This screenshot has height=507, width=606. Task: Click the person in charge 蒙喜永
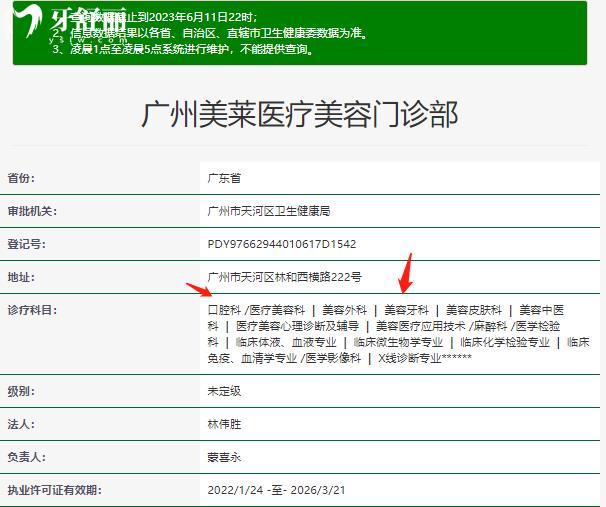point(224,457)
